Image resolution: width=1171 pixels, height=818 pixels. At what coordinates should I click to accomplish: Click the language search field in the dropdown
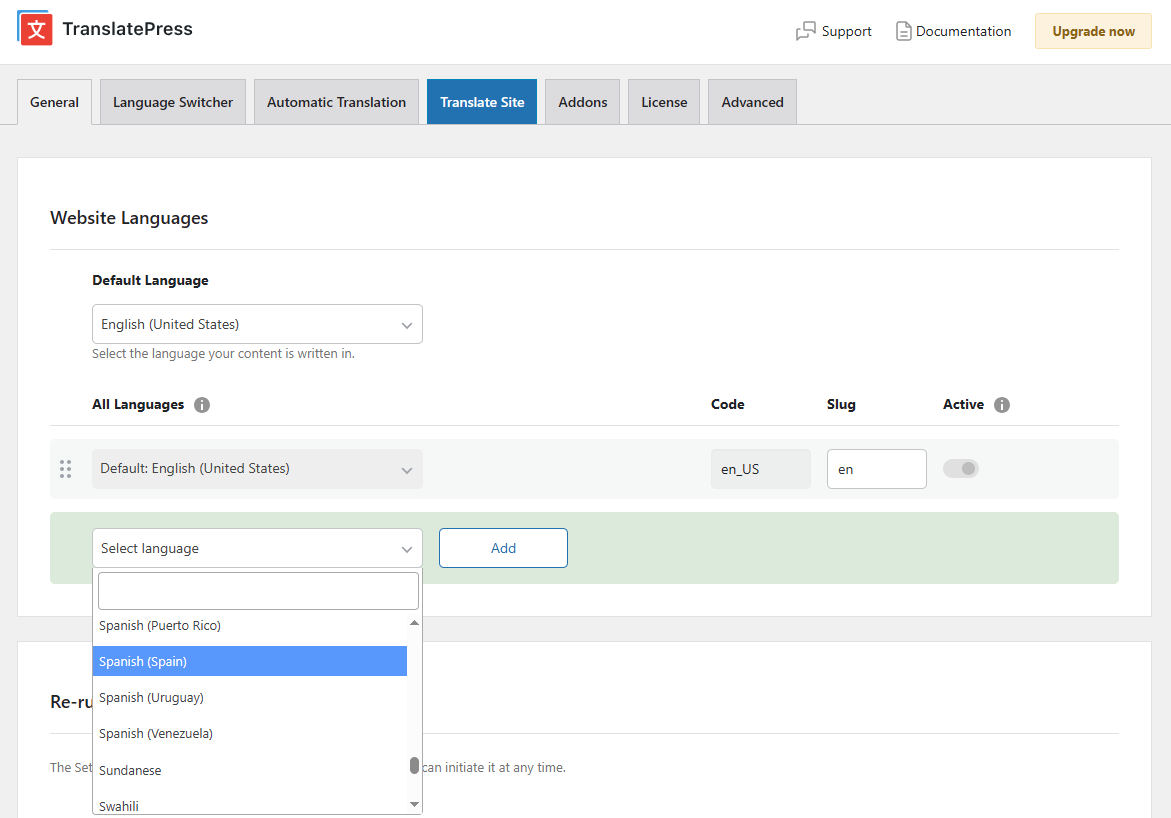(x=257, y=590)
